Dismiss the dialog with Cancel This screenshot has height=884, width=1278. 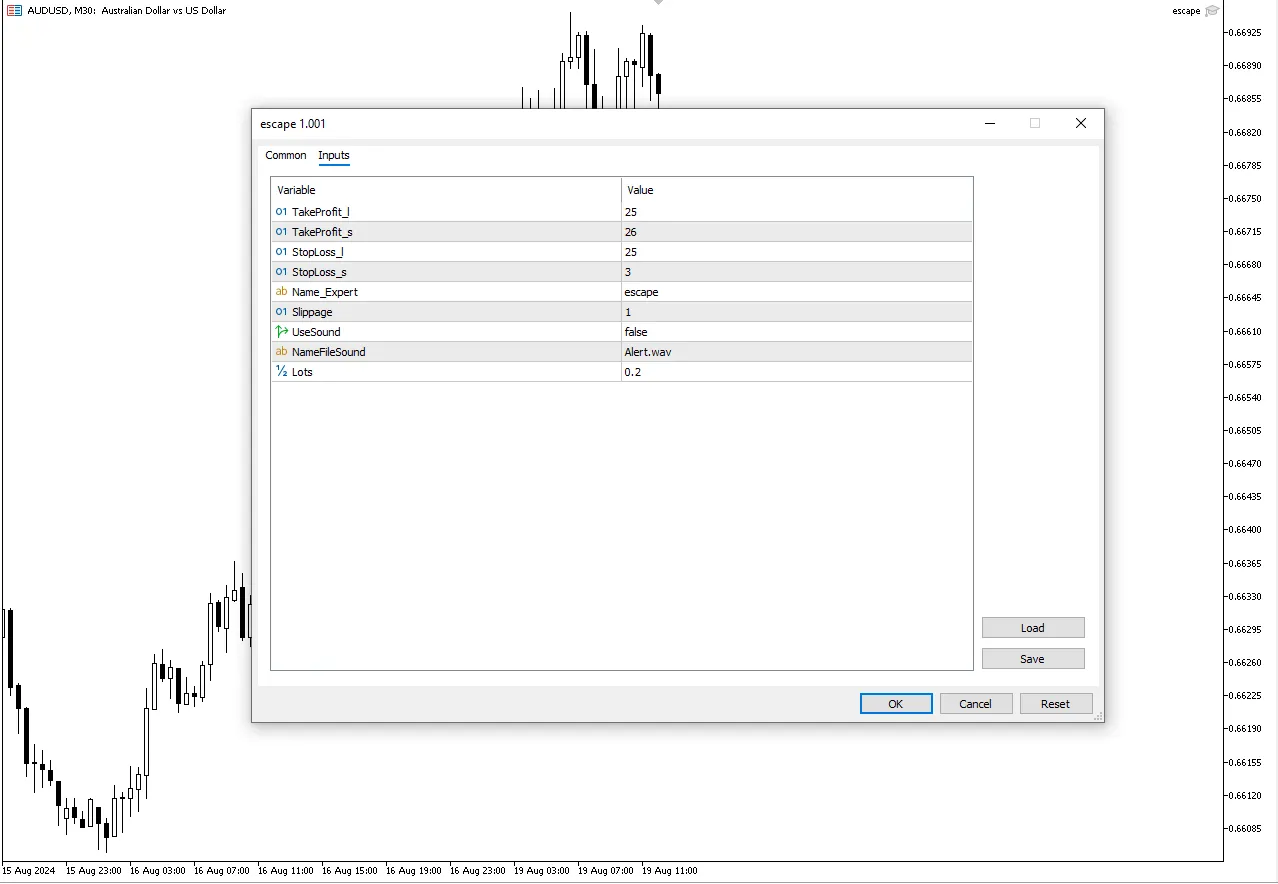[x=975, y=703]
